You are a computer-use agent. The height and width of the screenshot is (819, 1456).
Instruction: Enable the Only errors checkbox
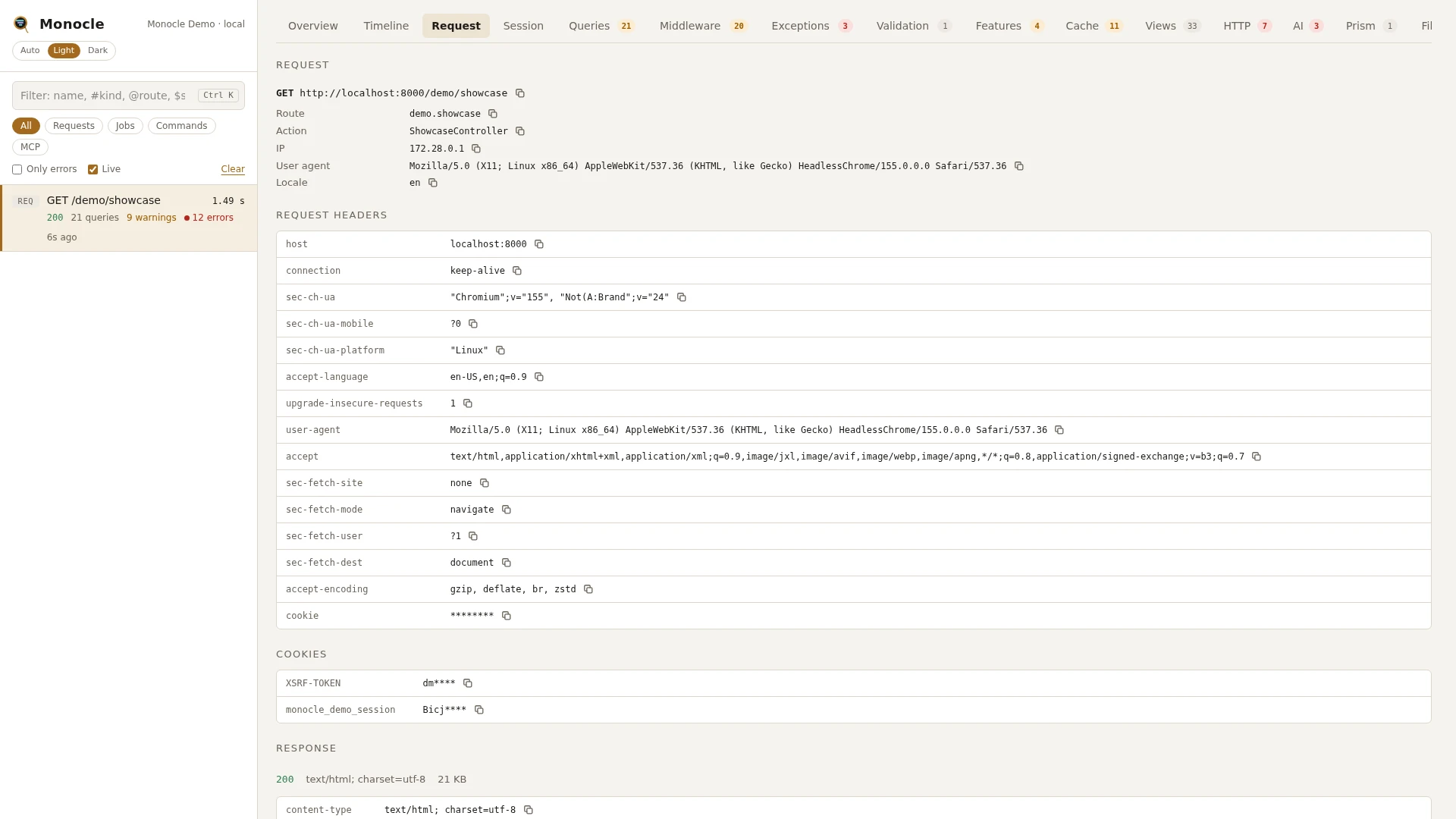point(17,170)
